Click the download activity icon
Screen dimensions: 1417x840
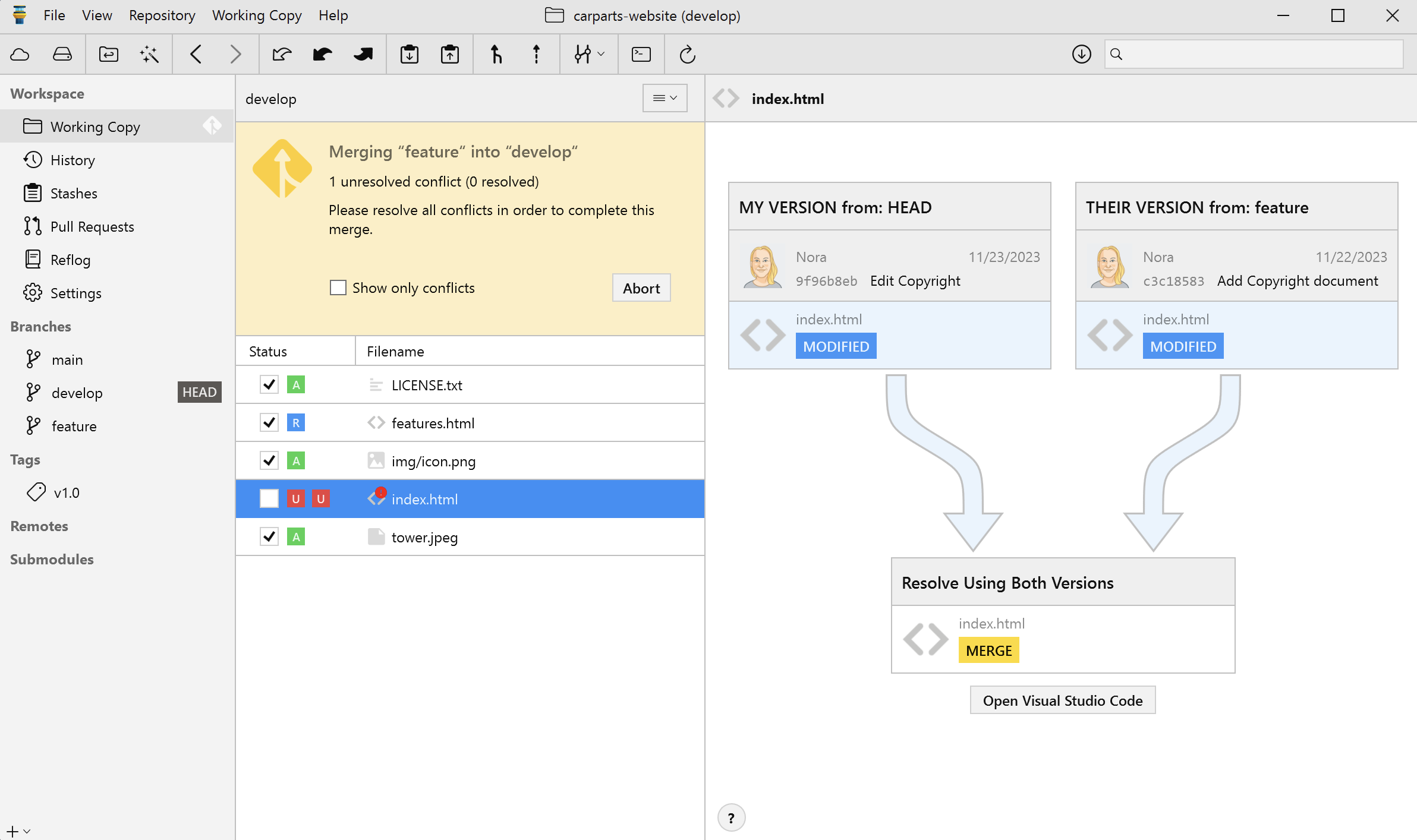(1081, 55)
